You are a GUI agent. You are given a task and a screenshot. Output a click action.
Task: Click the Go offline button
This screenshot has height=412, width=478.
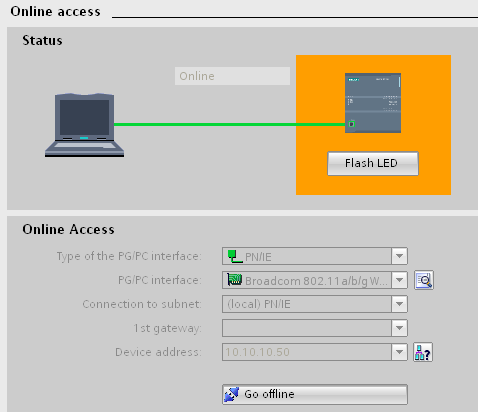pyautogui.click(x=315, y=394)
